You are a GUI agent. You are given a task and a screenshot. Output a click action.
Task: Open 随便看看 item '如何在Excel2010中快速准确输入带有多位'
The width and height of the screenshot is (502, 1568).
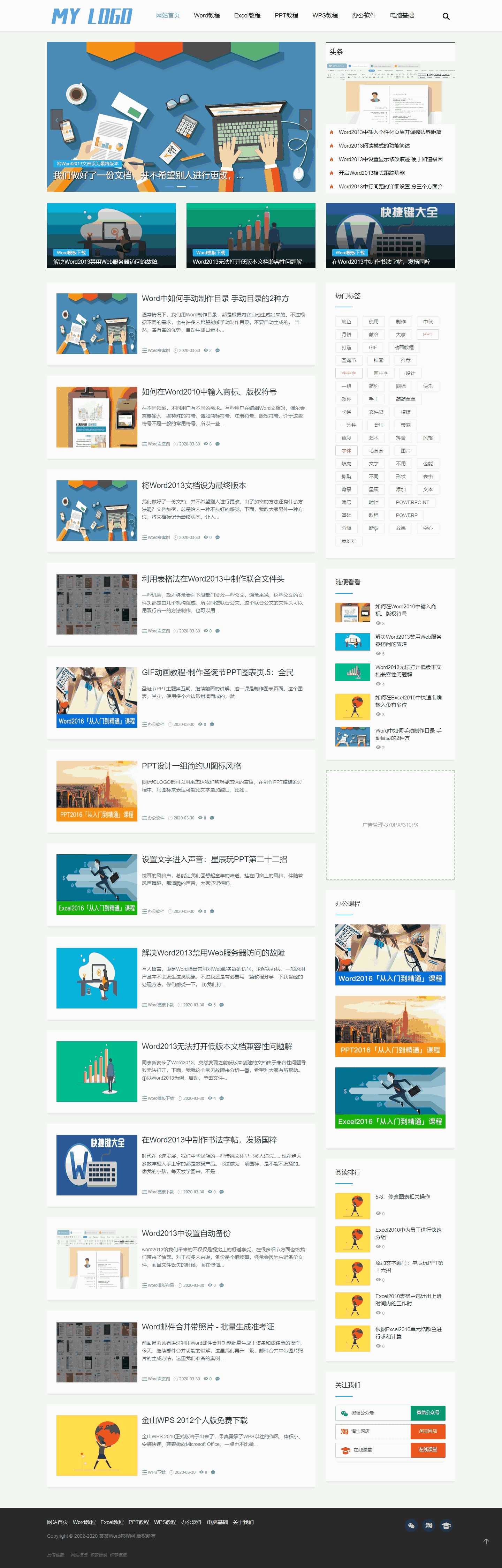coord(408,701)
